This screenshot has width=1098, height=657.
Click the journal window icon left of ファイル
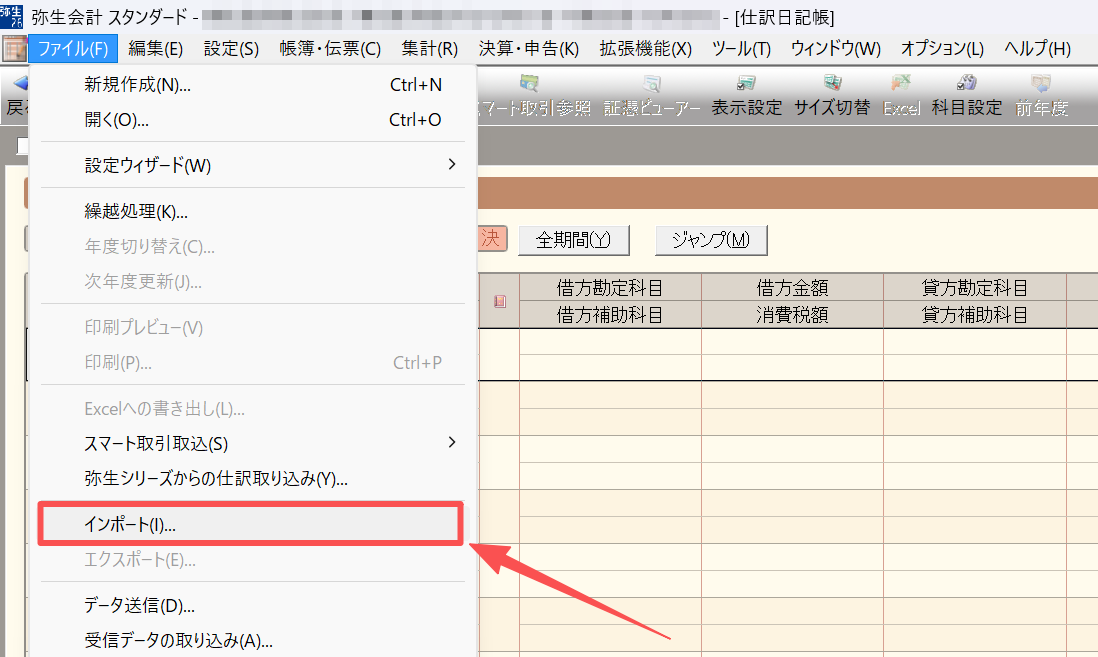[14, 49]
